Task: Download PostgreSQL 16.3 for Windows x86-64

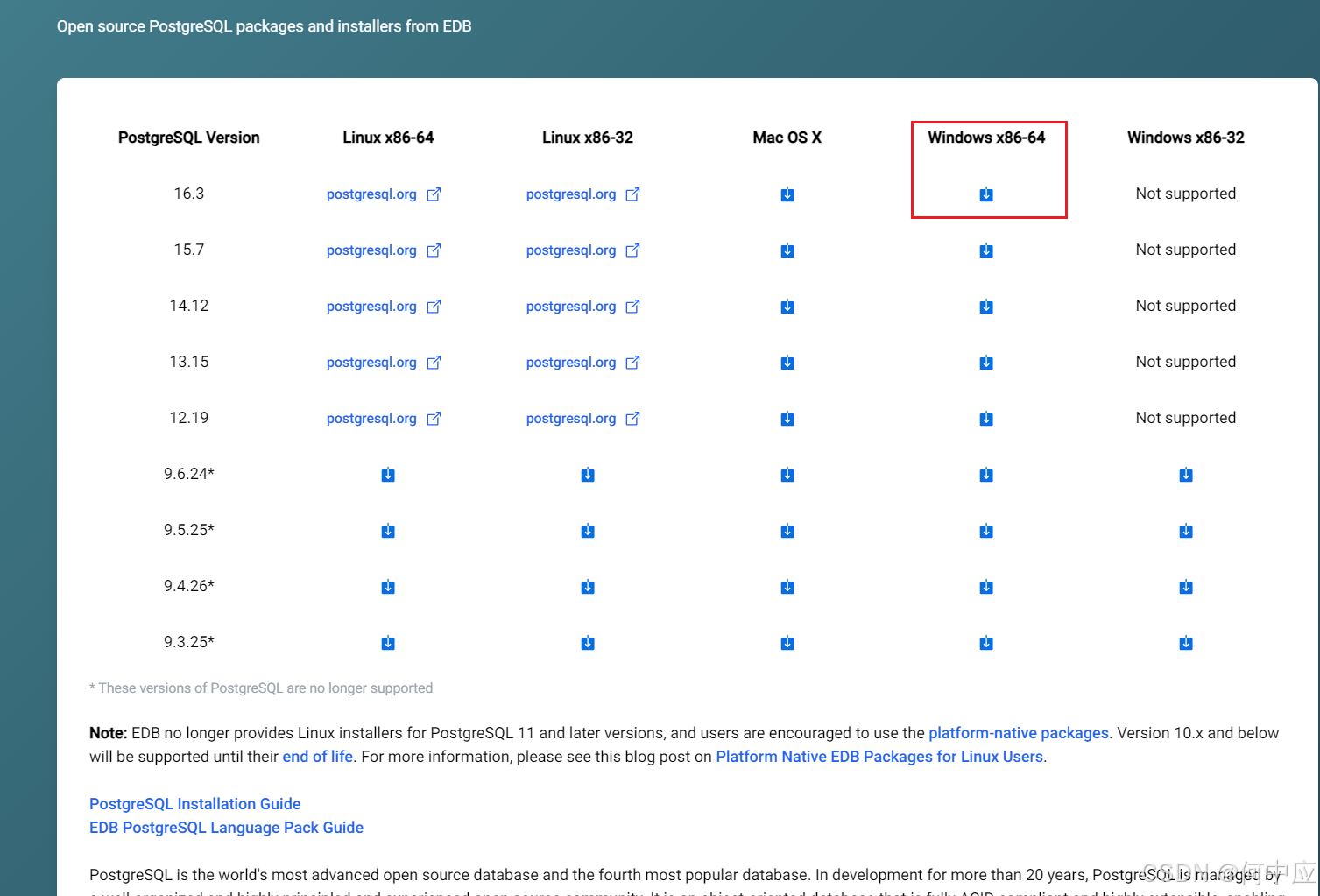Action: tap(986, 194)
